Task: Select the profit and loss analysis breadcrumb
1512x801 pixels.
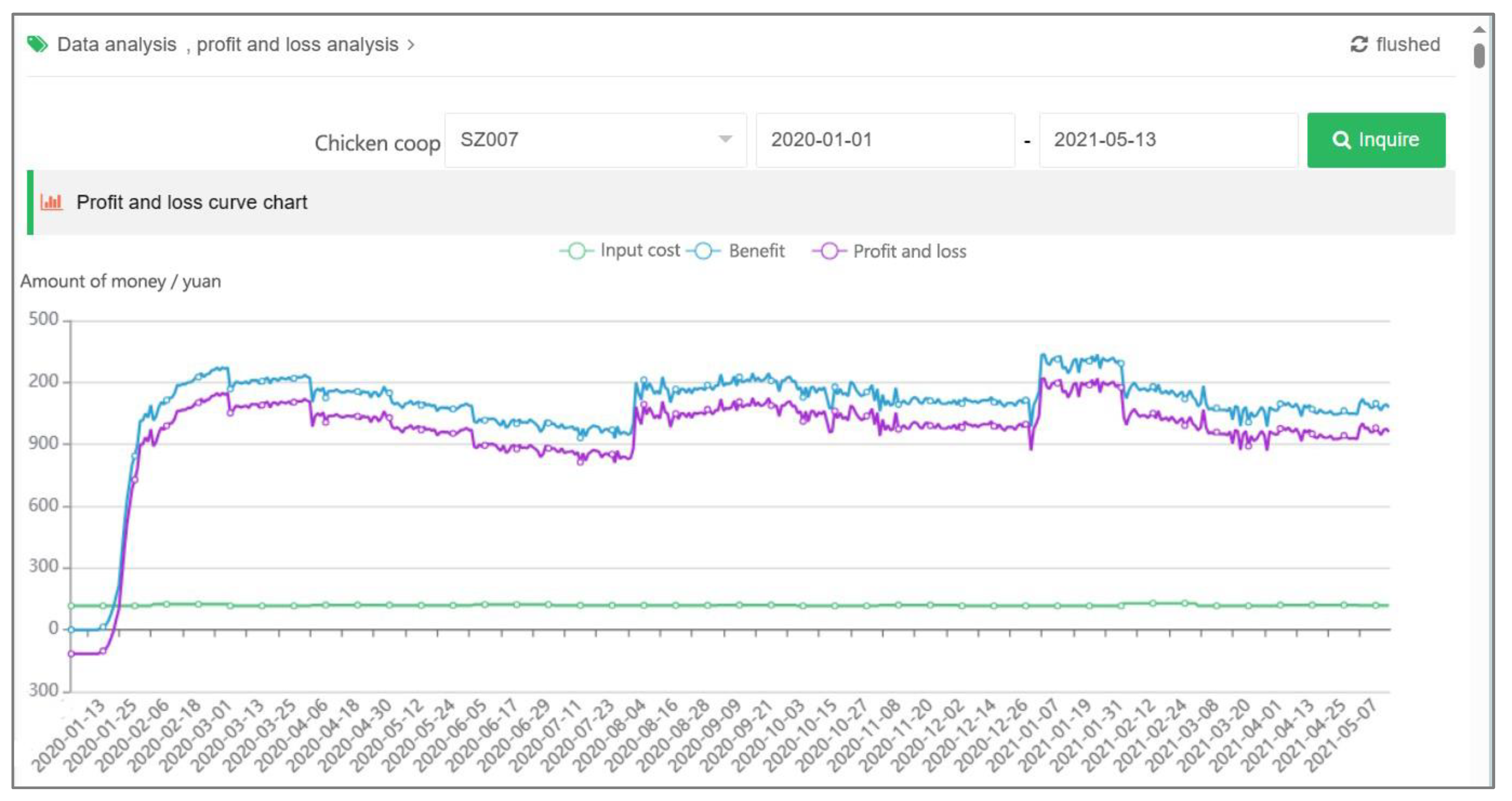Action: coord(297,45)
